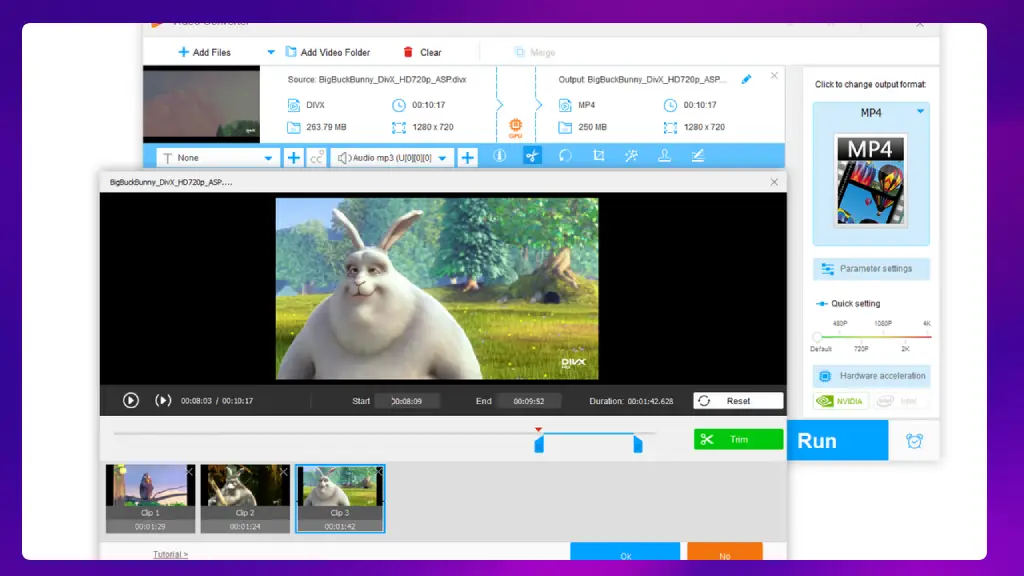This screenshot has width=1024, height=576.
Task: Open the Metadata editing tool
Action: pos(697,155)
